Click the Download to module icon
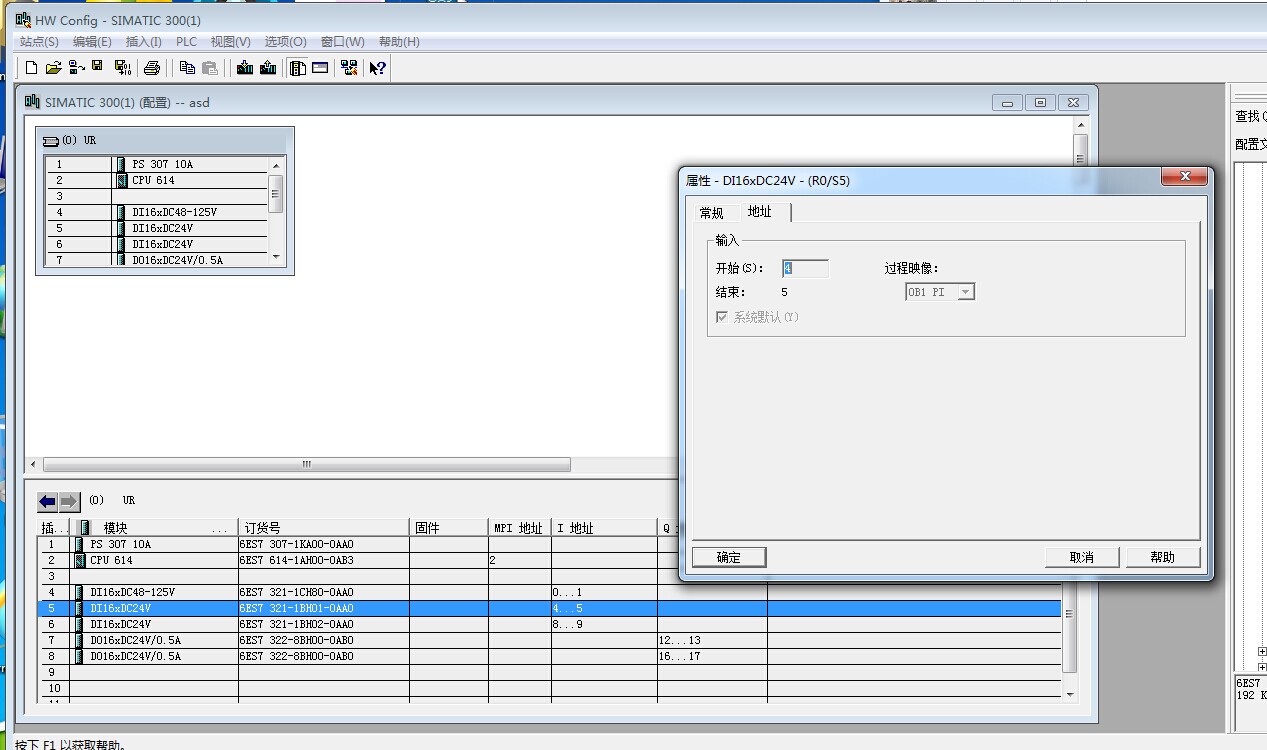This screenshot has height=750, width=1267. pyautogui.click(x=245, y=68)
